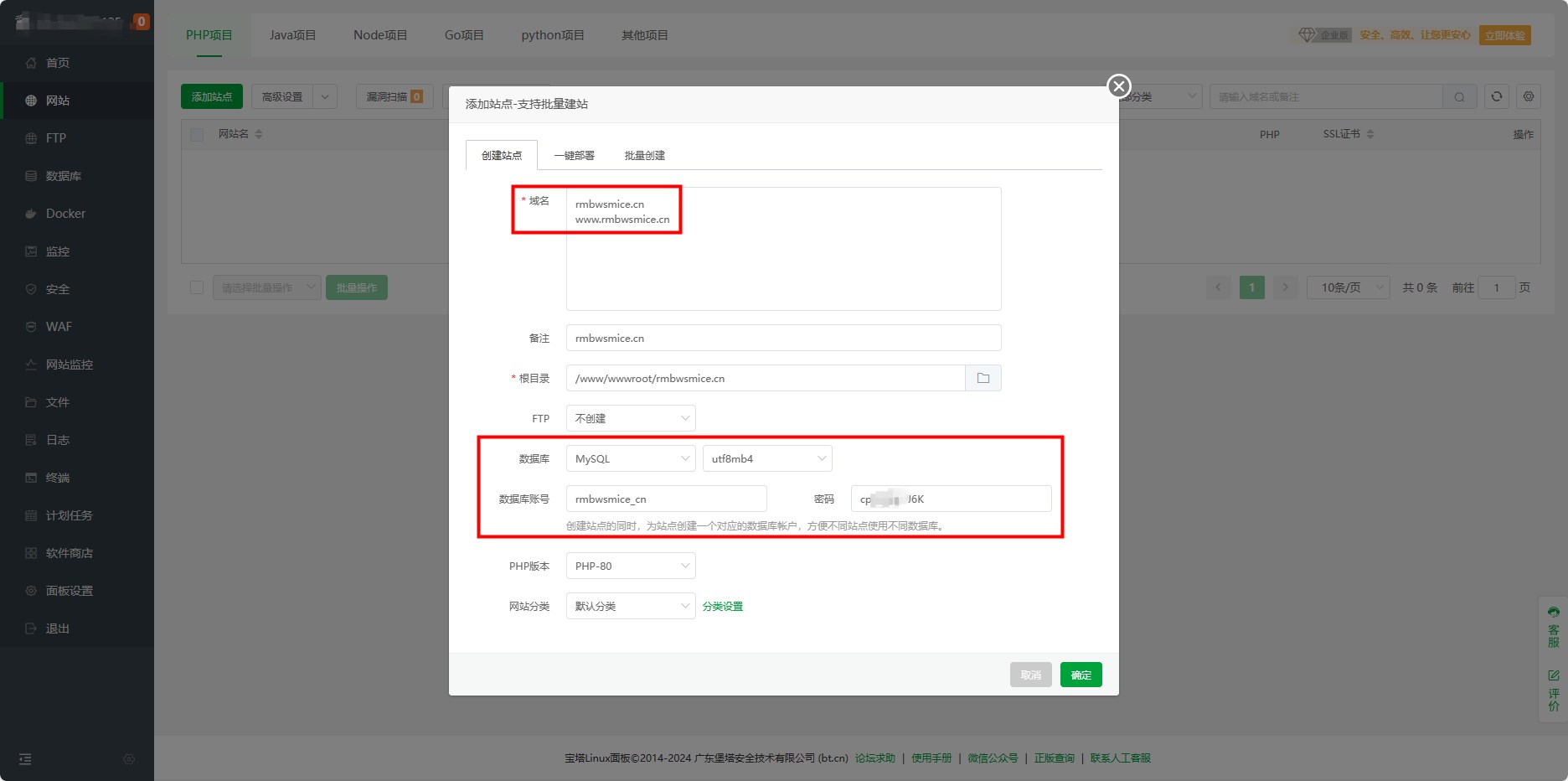Expand the 高级设置 dropdown arrow
This screenshot has height=781, width=1568.
click(x=325, y=96)
